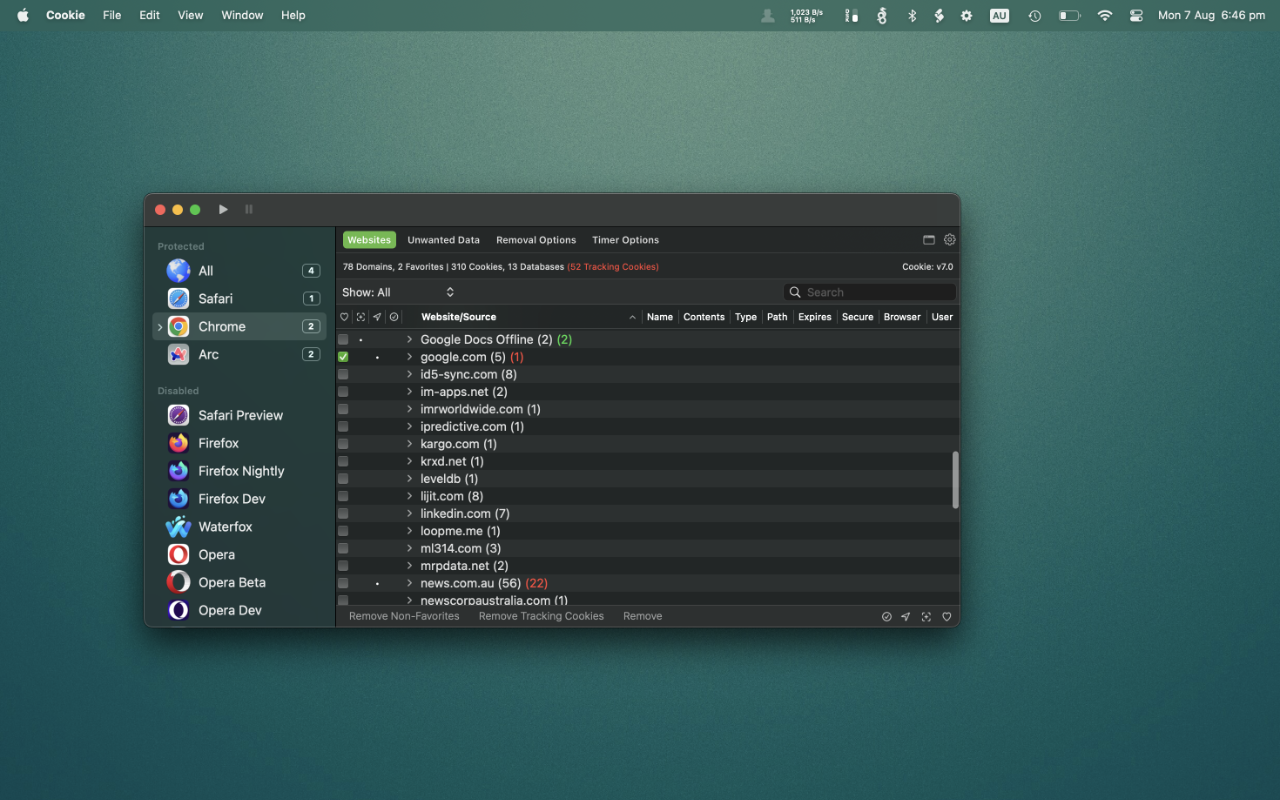The height and width of the screenshot is (800, 1280).
Task: Open the Timer Options tab
Action: point(625,240)
